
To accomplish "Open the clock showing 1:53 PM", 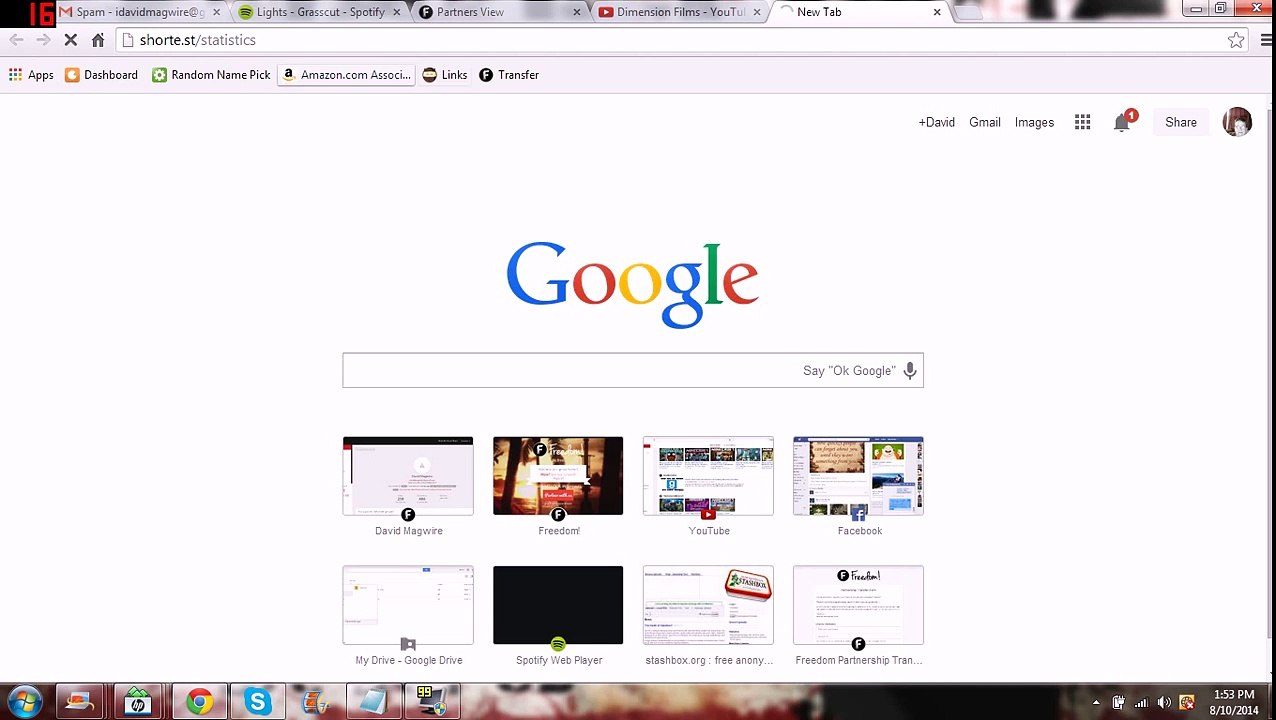I will pyautogui.click(x=1233, y=702).
